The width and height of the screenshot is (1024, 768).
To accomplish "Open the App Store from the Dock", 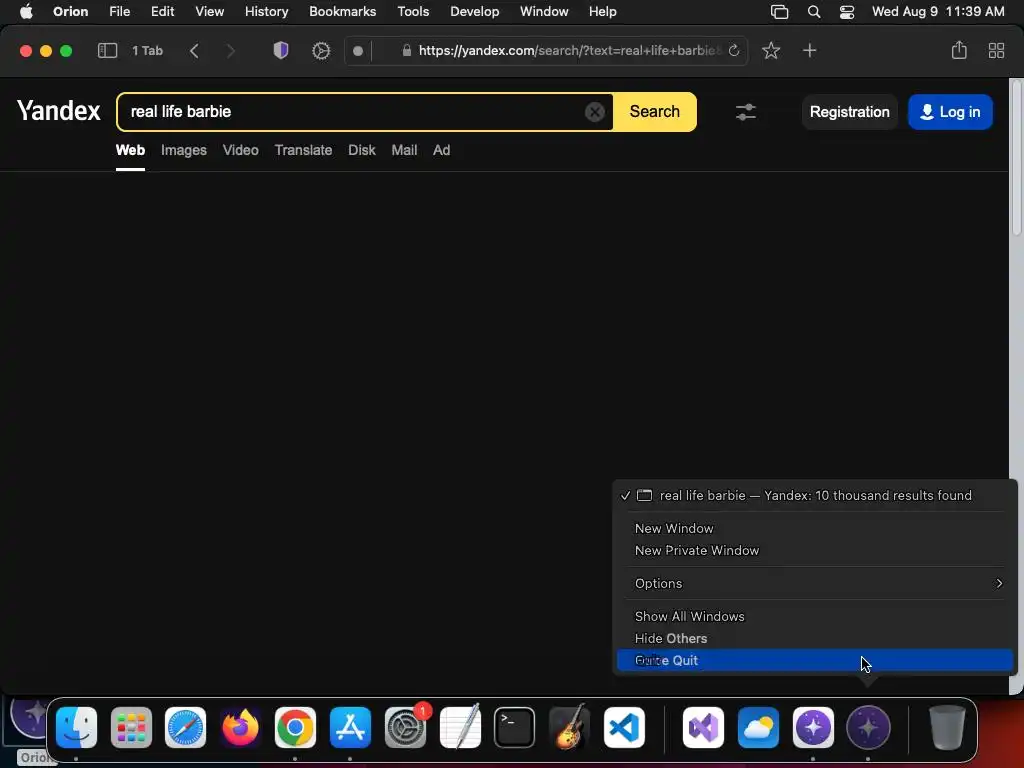I will tap(350, 727).
